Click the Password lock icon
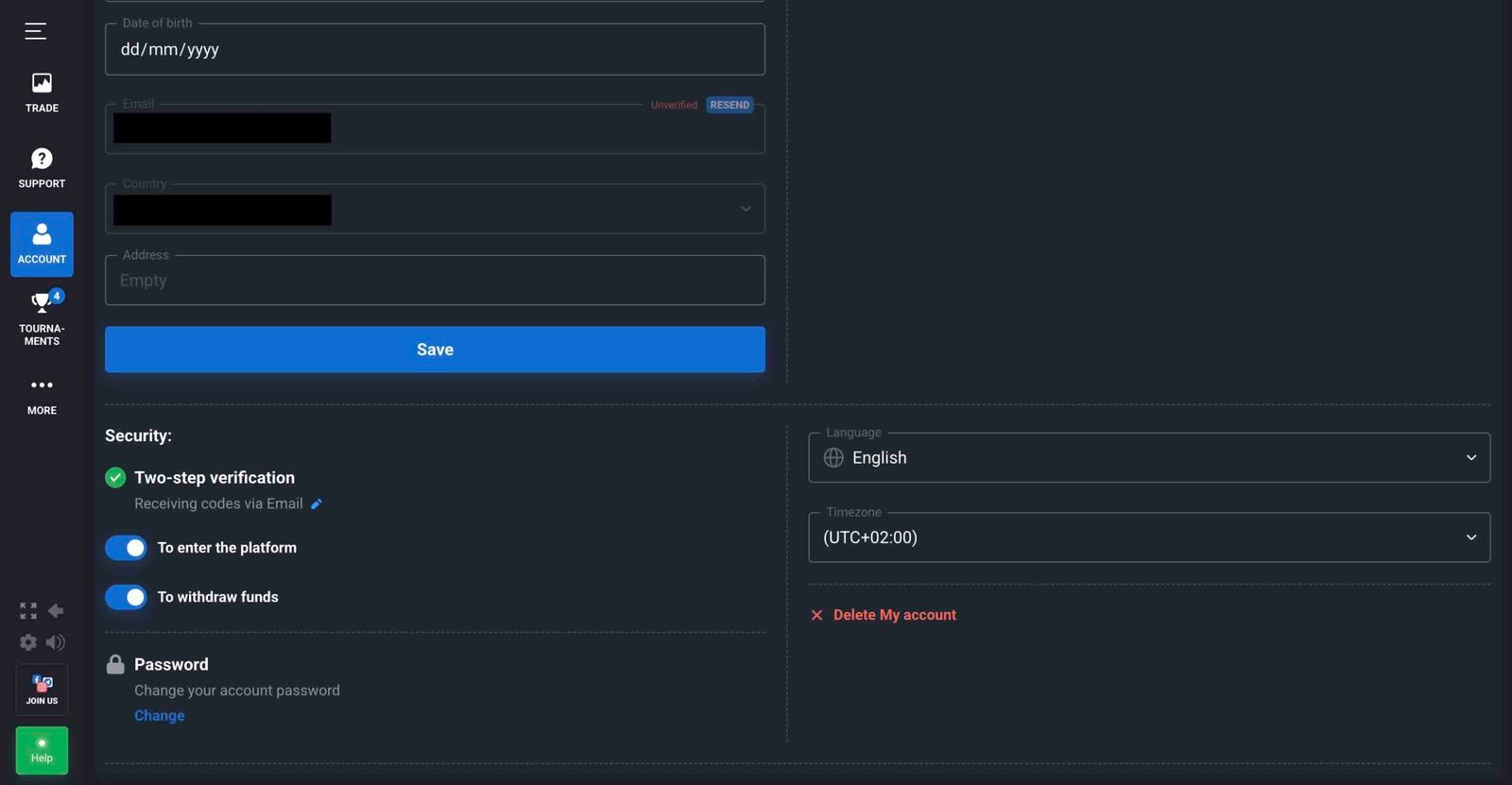The height and width of the screenshot is (785, 1512). tap(115, 664)
